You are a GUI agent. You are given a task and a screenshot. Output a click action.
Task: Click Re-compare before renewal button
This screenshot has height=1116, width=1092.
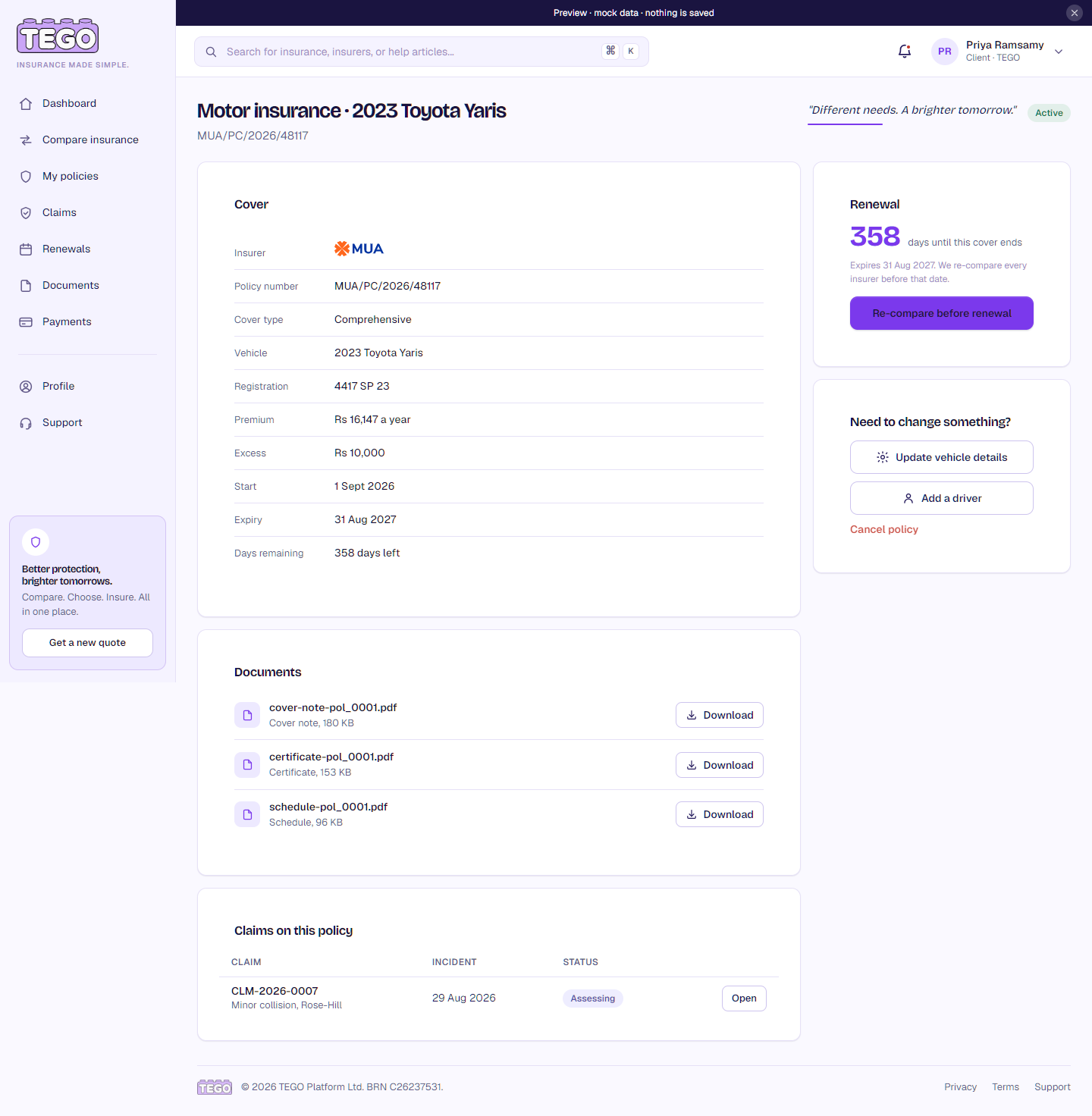point(942,313)
